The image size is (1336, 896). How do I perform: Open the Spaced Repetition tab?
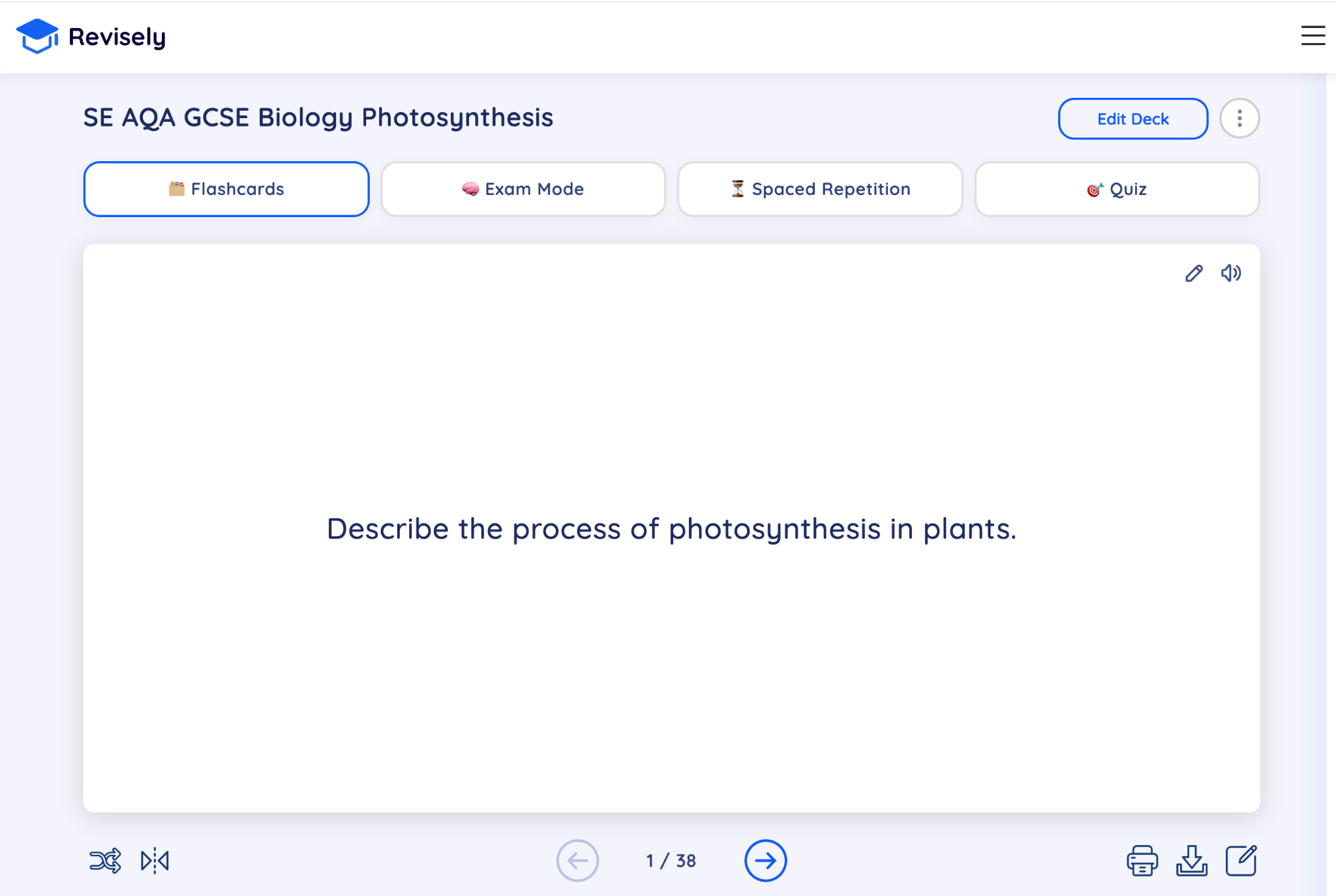coord(820,189)
